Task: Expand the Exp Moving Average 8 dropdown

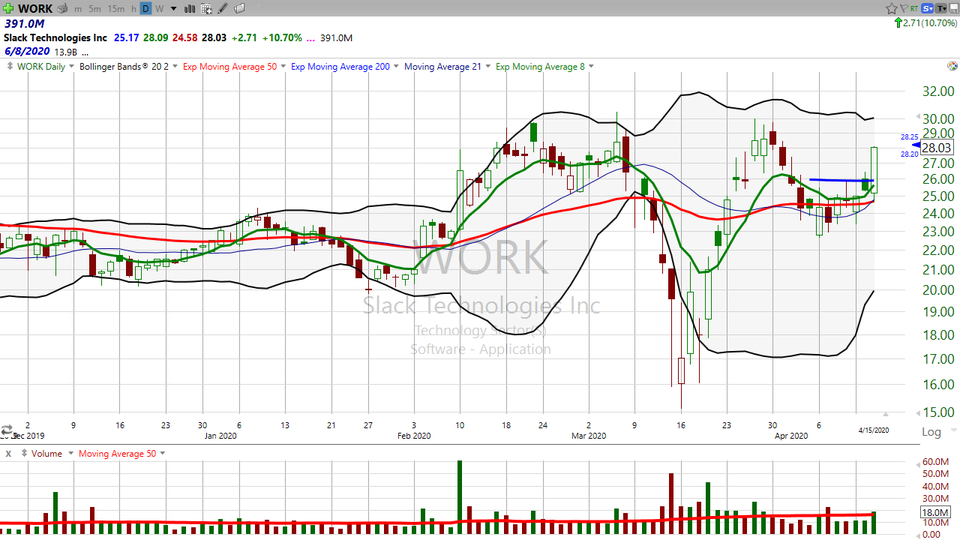Action: 591,67
